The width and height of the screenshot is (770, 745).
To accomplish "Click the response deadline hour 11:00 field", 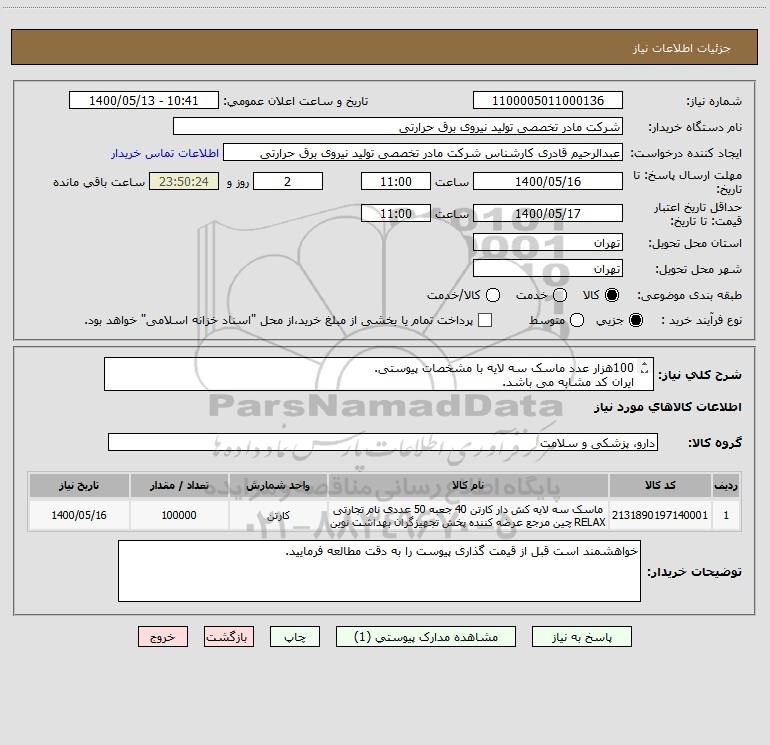I will pyautogui.click(x=396, y=181).
